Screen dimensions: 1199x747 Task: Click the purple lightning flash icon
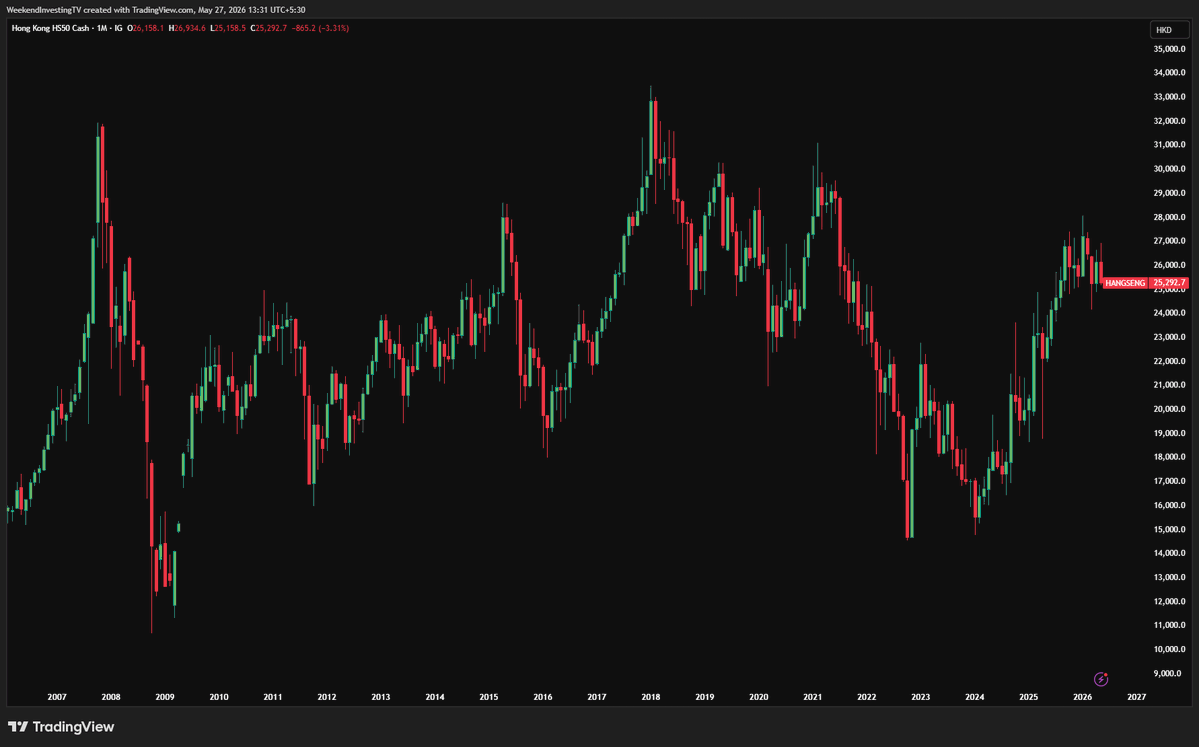click(1100, 679)
